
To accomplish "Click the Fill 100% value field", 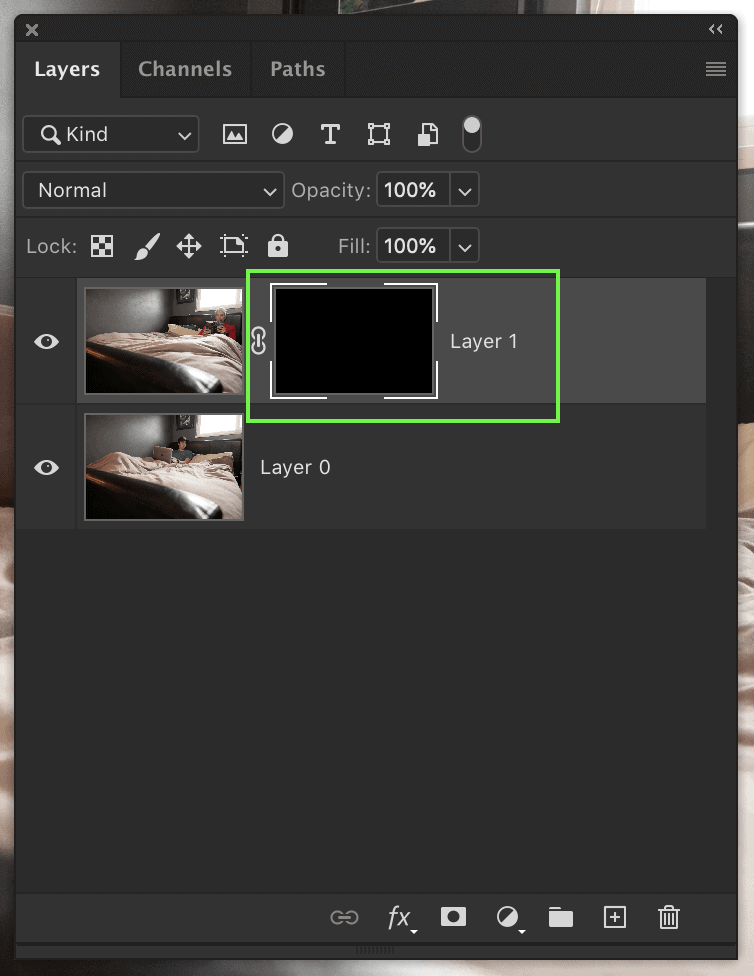I will pyautogui.click(x=413, y=246).
